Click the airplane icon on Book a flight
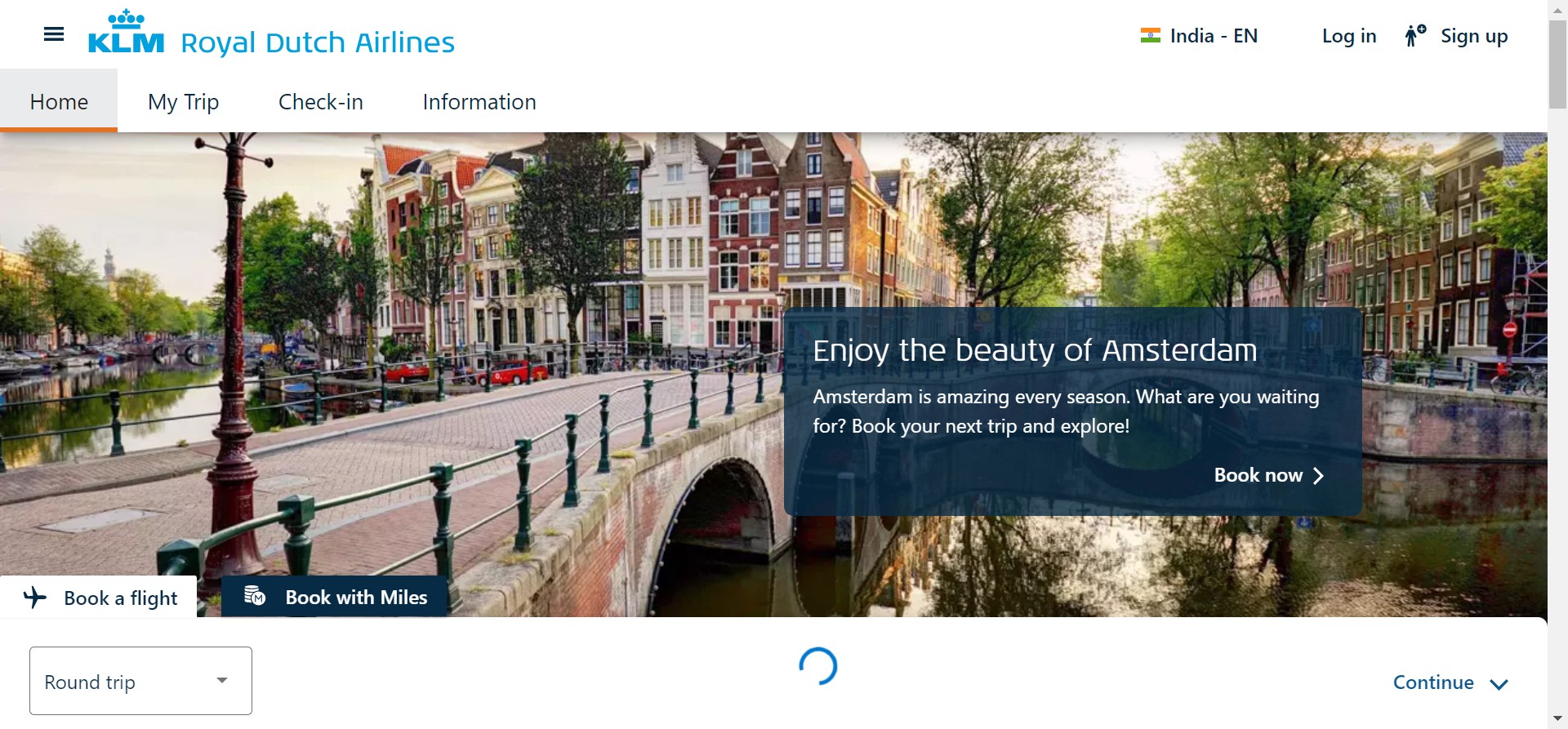Viewport: 1568px width, 729px height. point(35,598)
